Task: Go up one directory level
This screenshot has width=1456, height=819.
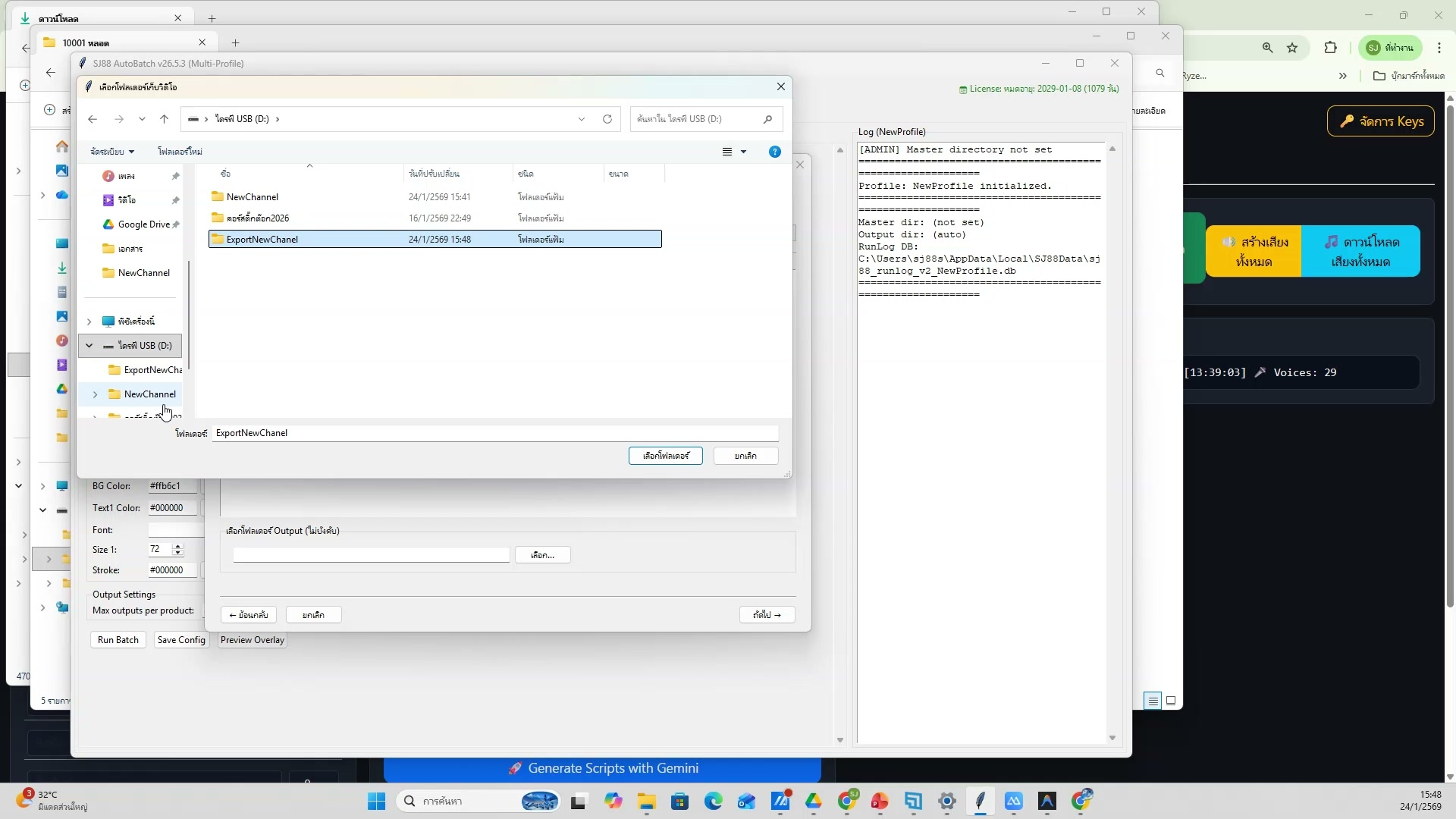Action: pos(165,119)
